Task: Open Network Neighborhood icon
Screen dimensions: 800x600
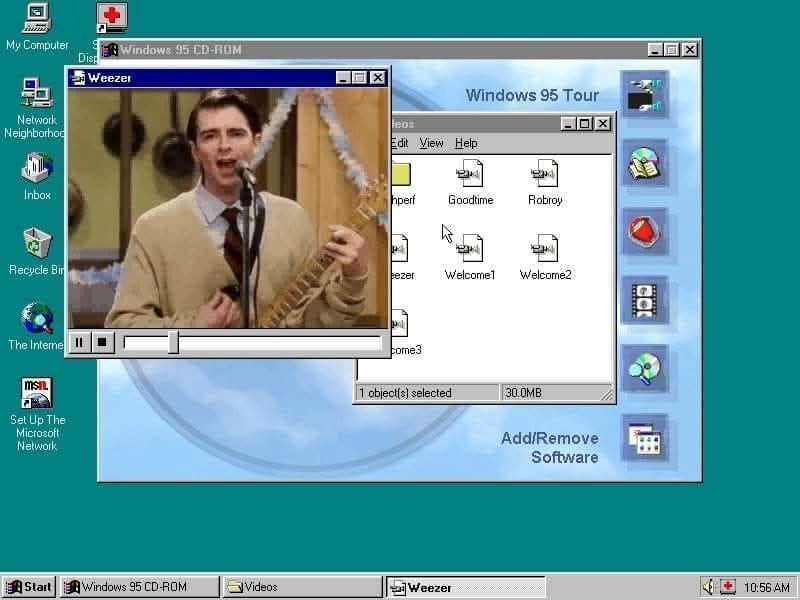Action: (x=37, y=94)
